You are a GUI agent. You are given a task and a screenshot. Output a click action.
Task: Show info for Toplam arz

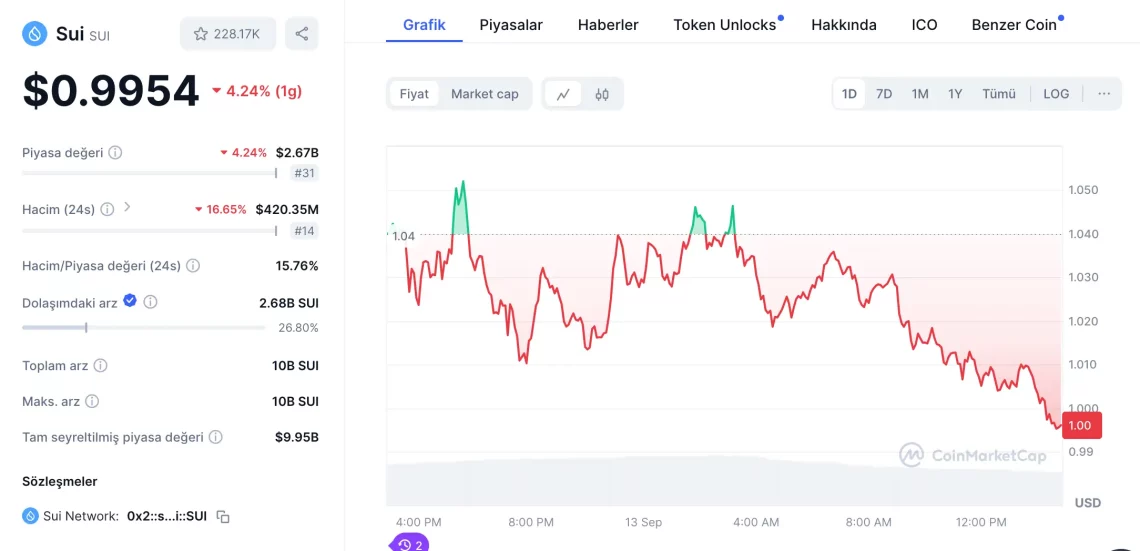tap(100, 366)
